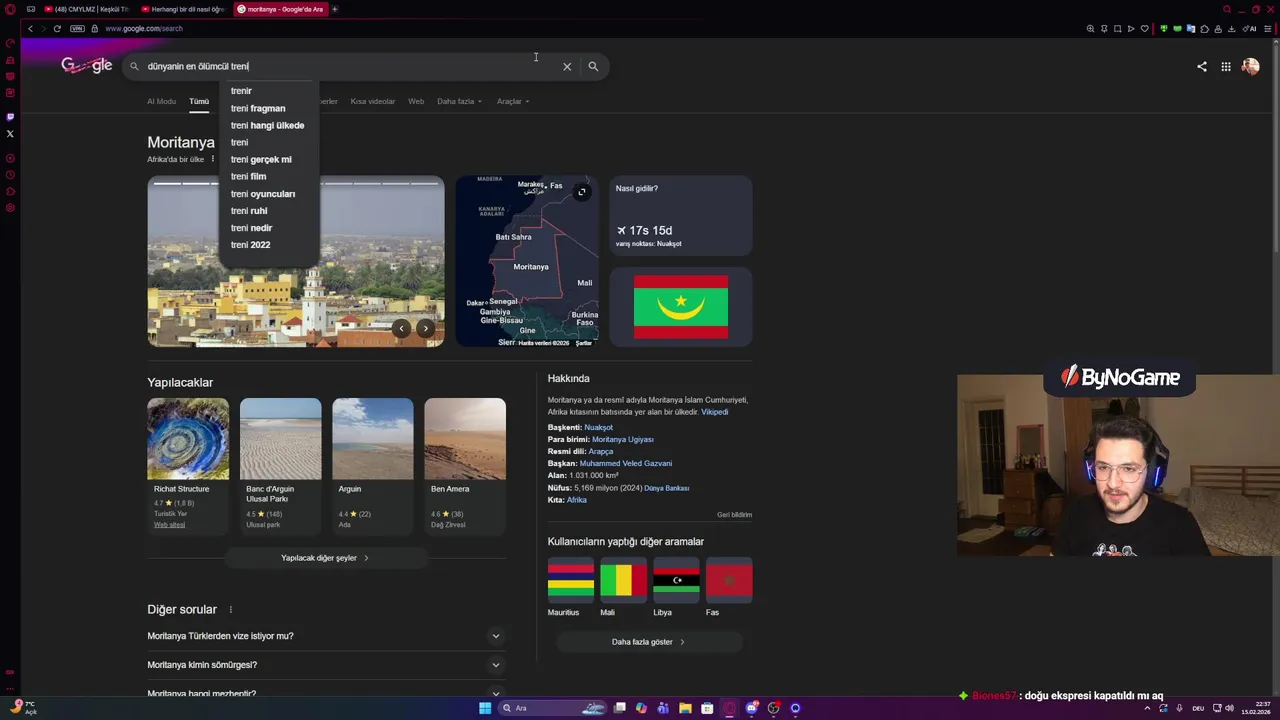Viewport: 1280px width, 720px height.
Task: Reload the page in browser toolbar
Action: 57,28
